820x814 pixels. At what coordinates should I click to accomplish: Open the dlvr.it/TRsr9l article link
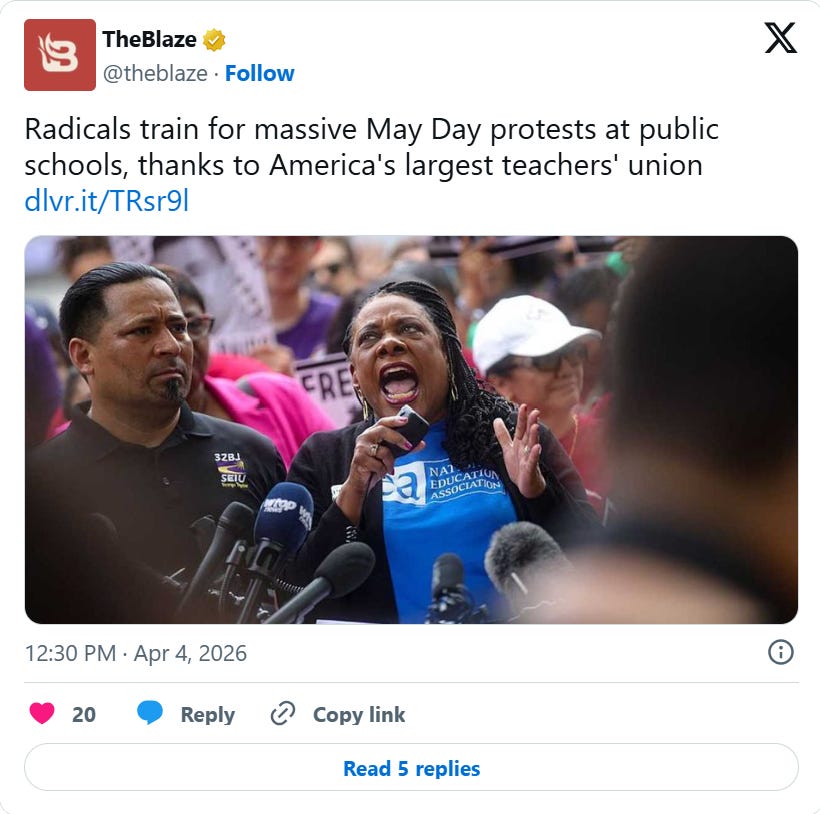click(x=107, y=201)
